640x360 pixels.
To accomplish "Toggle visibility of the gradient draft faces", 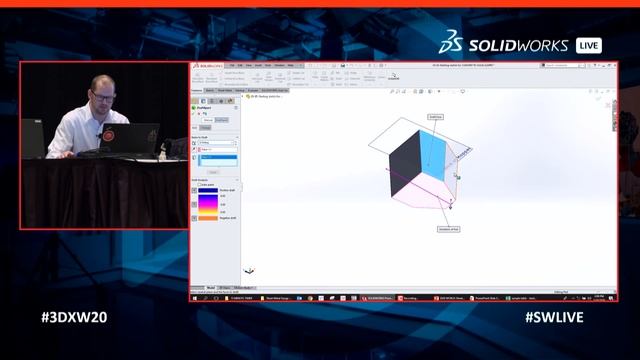I will pos(194,204).
